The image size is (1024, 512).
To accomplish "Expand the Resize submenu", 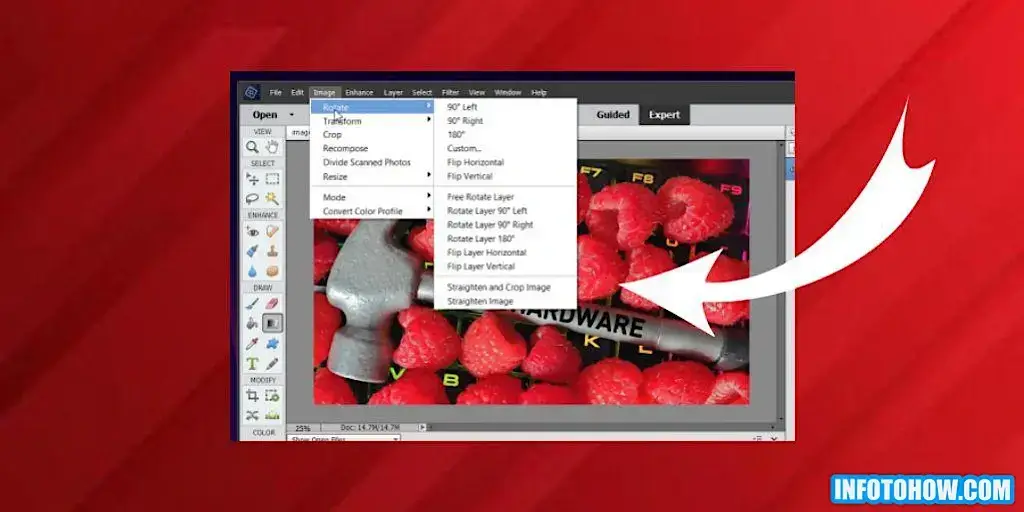I will click(372, 176).
